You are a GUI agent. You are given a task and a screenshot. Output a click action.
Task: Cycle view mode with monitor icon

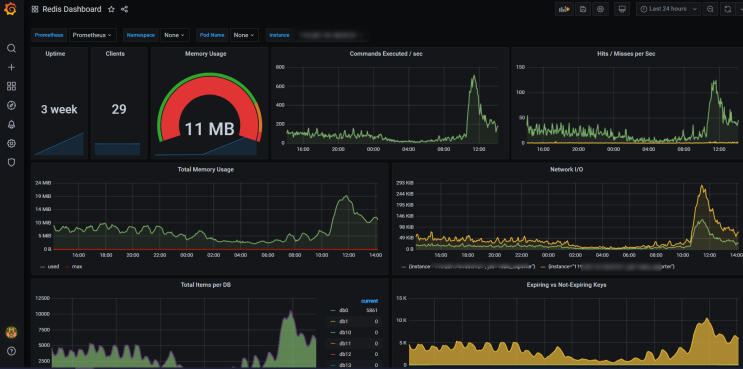coord(622,9)
